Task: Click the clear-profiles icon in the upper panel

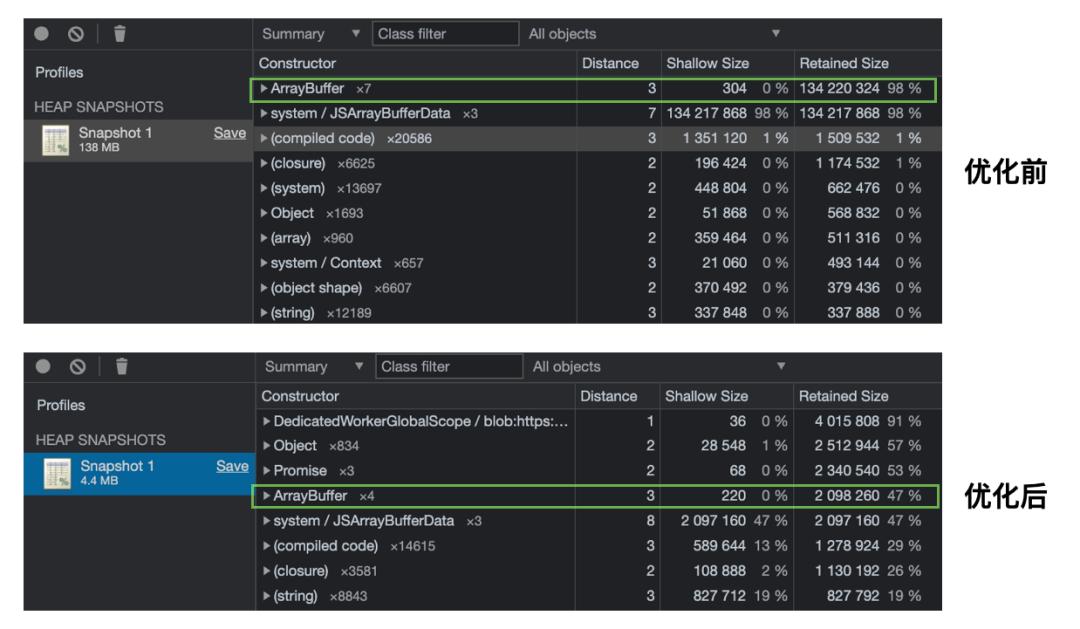Action: point(76,33)
